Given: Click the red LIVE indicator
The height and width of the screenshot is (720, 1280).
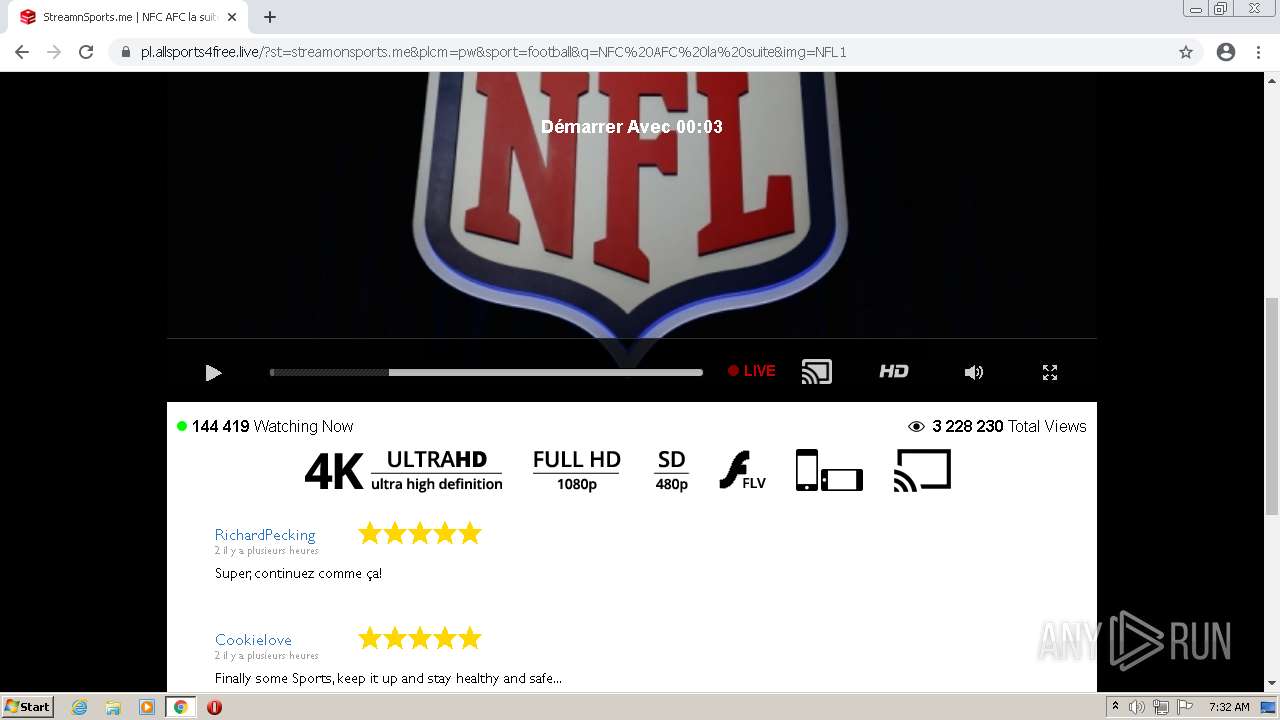Looking at the screenshot, I should coord(752,371).
